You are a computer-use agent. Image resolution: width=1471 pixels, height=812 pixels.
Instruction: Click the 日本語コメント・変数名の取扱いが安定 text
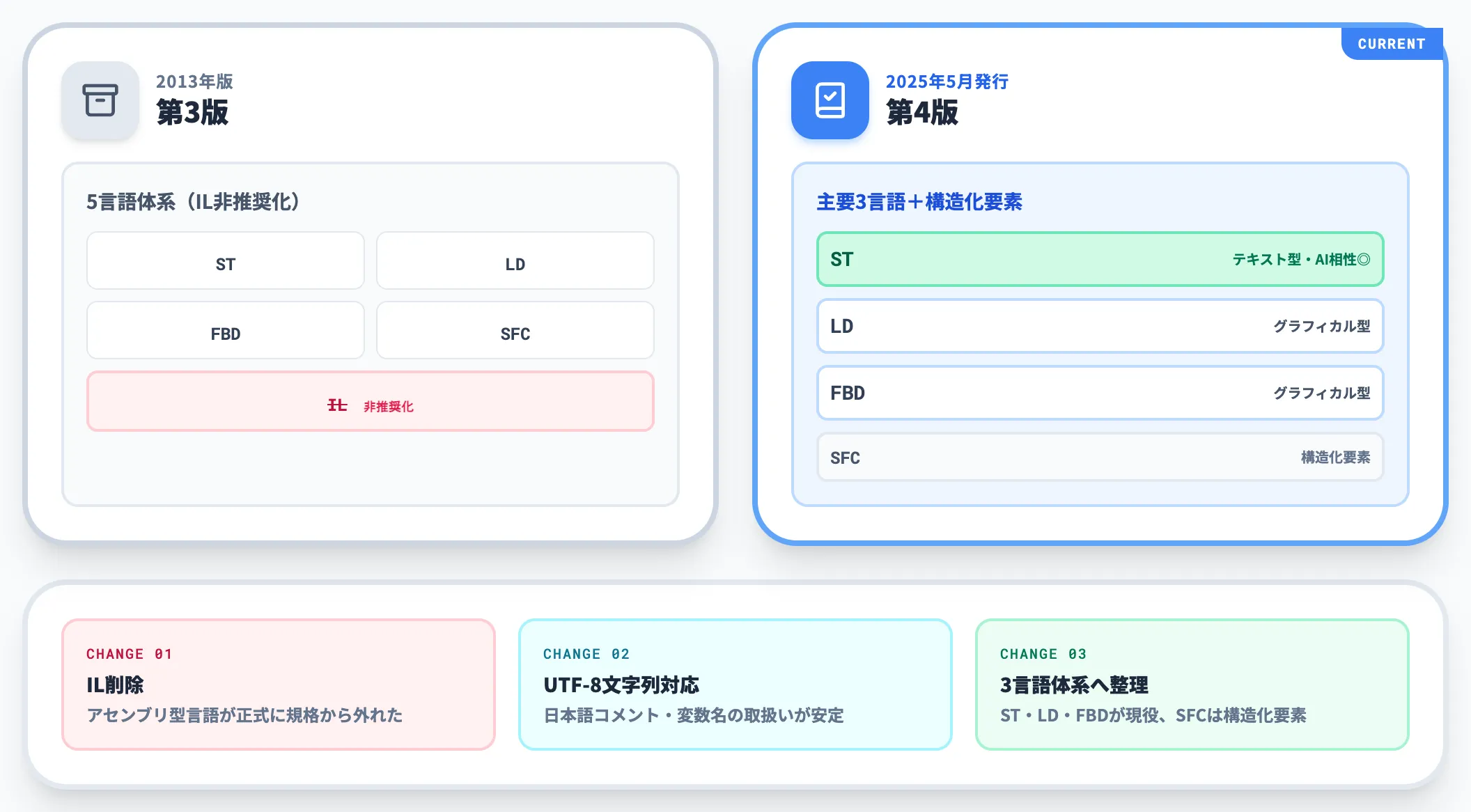tap(694, 715)
